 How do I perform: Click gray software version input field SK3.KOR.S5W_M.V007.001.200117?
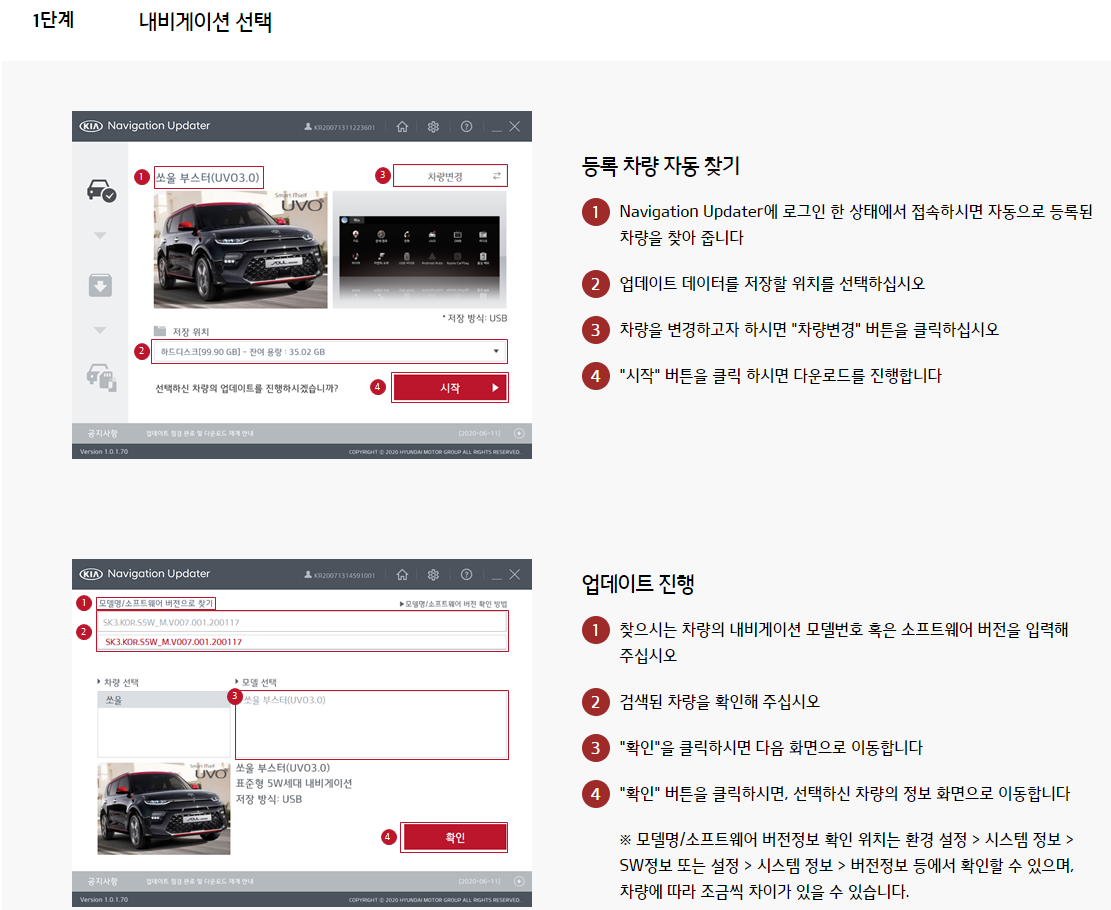pyautogui.click(x=303, y=622)
